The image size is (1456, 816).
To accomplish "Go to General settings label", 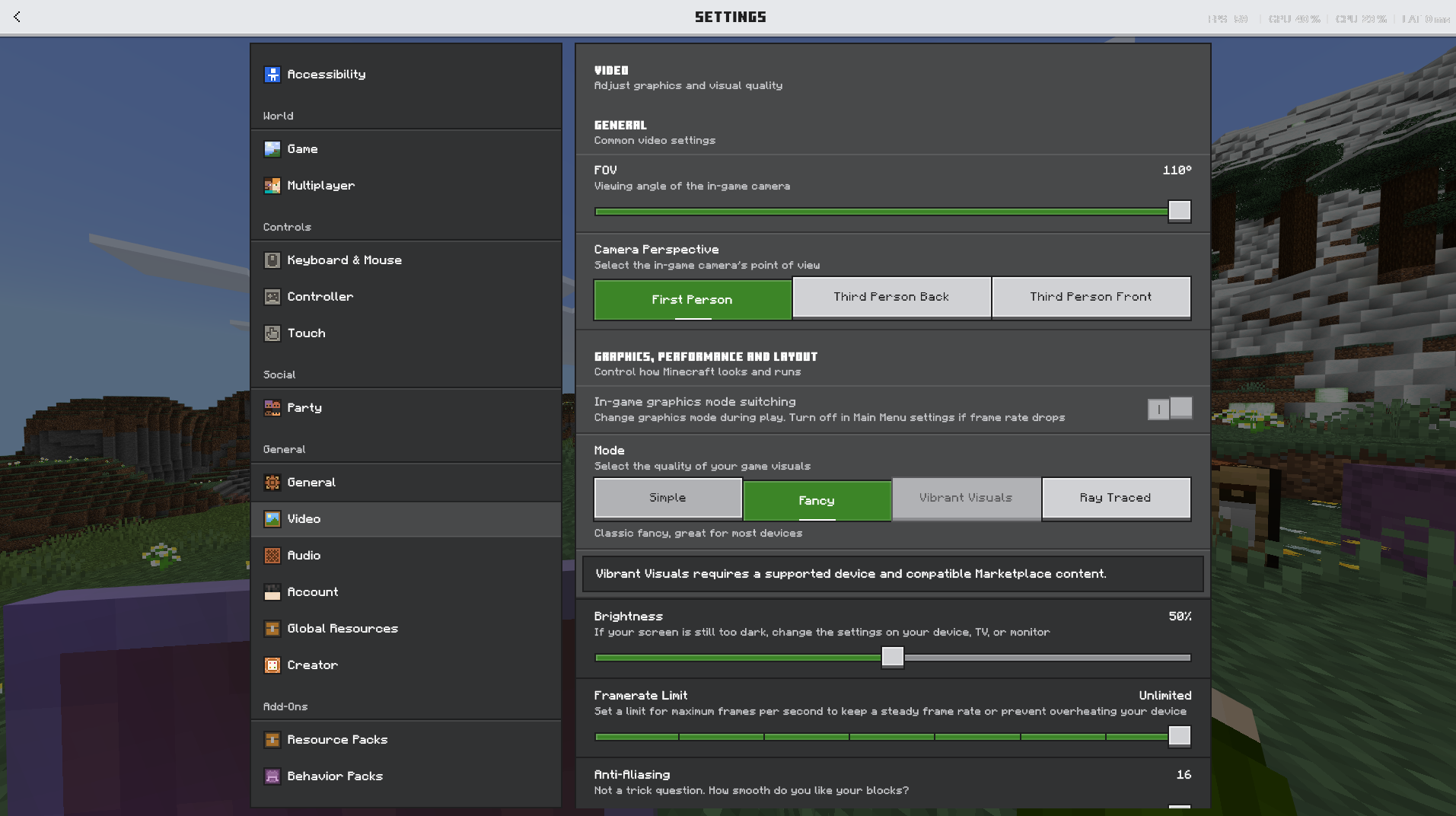I will click(311, 483).
